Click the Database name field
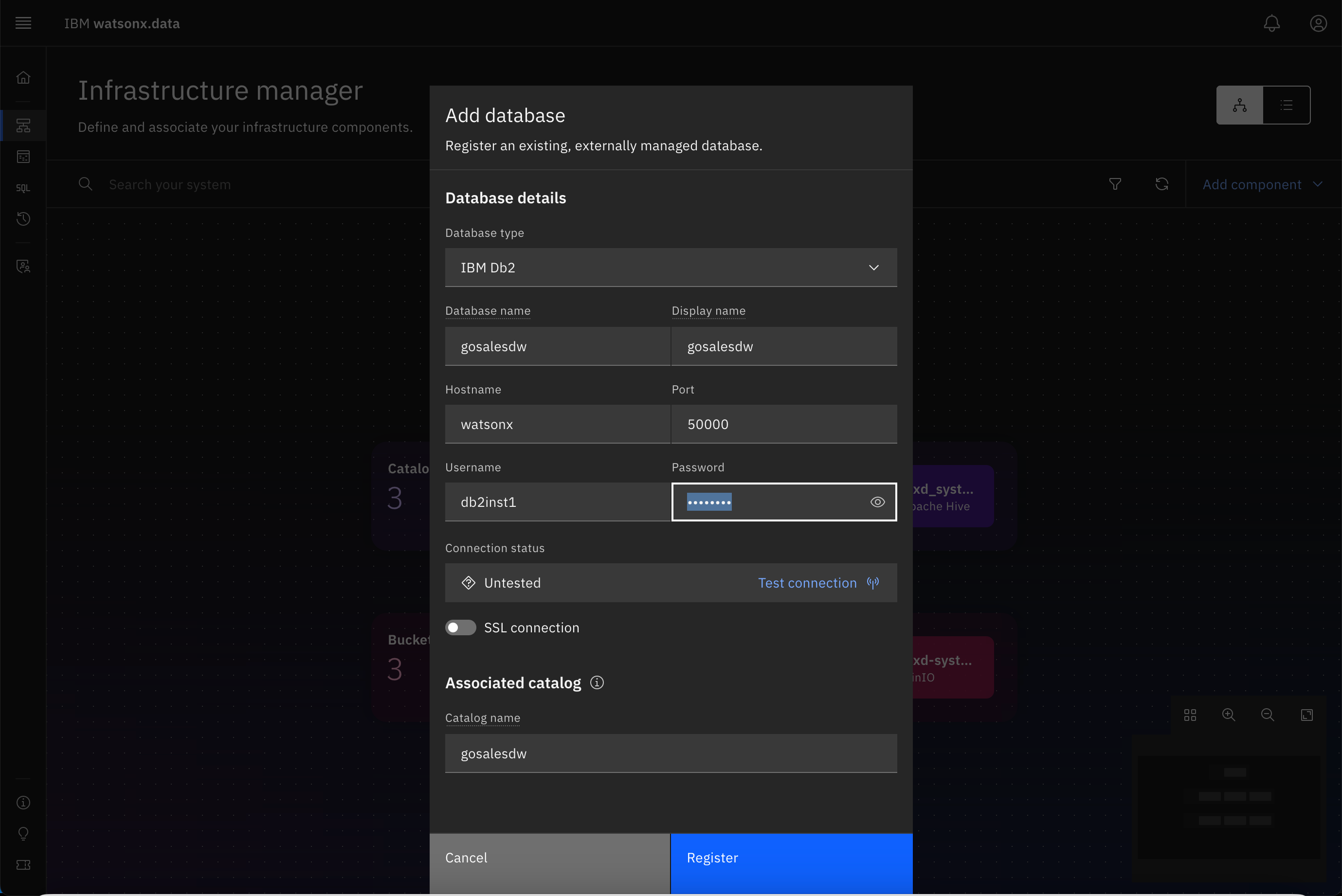The image size is (1342, 896). 558,346
